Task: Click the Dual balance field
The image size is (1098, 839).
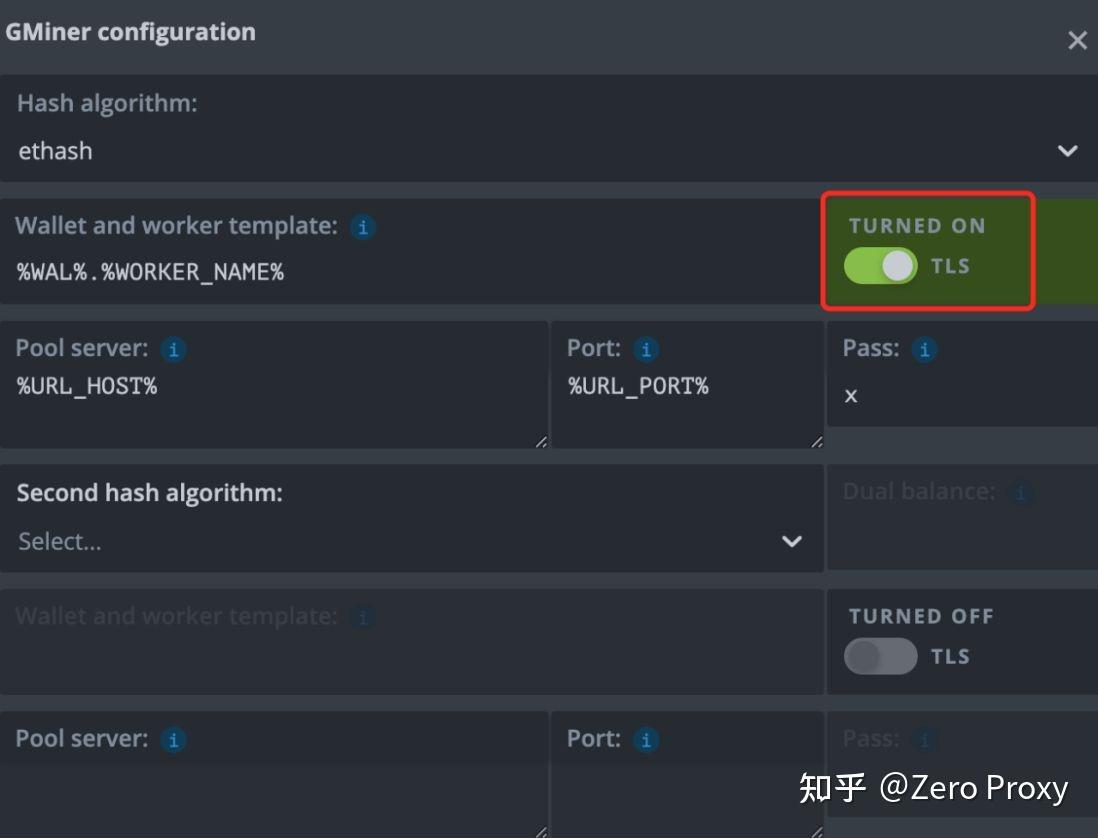Action: pyautogui.click(x=963, y=517)
